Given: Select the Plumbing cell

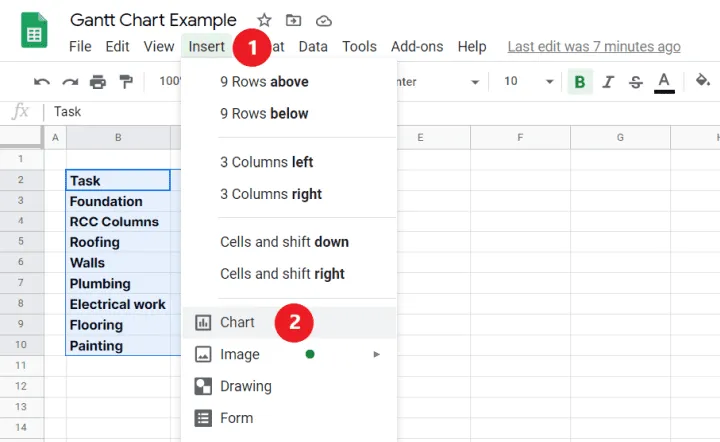Looking at the screenshot, I should tap(118, 284).
